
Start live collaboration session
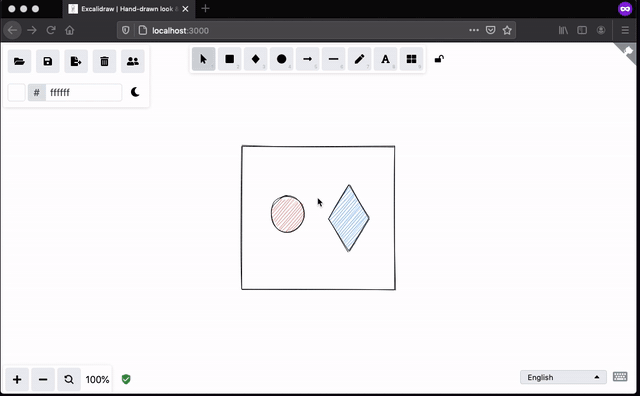[x=133, y=61]
